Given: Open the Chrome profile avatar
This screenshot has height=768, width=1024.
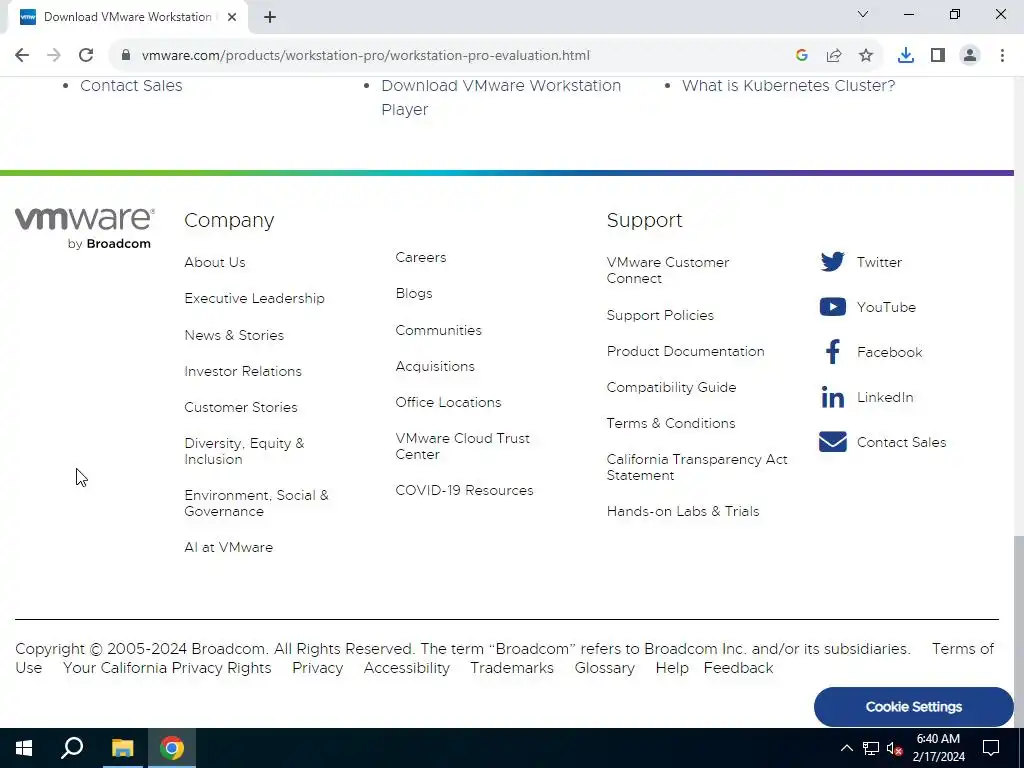Looking at the screenshot, I should point(970,56).
